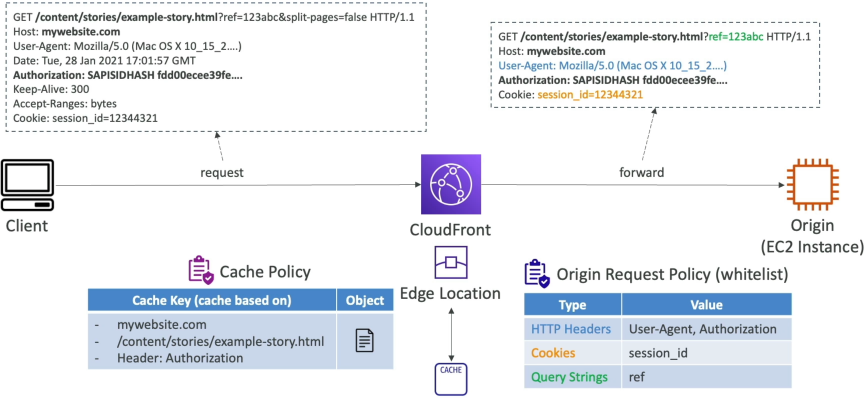The height and width of the screenshot is (398, 865).
Task: Click the Origin Request Policy clipboard icon
Action: (536, 274)
